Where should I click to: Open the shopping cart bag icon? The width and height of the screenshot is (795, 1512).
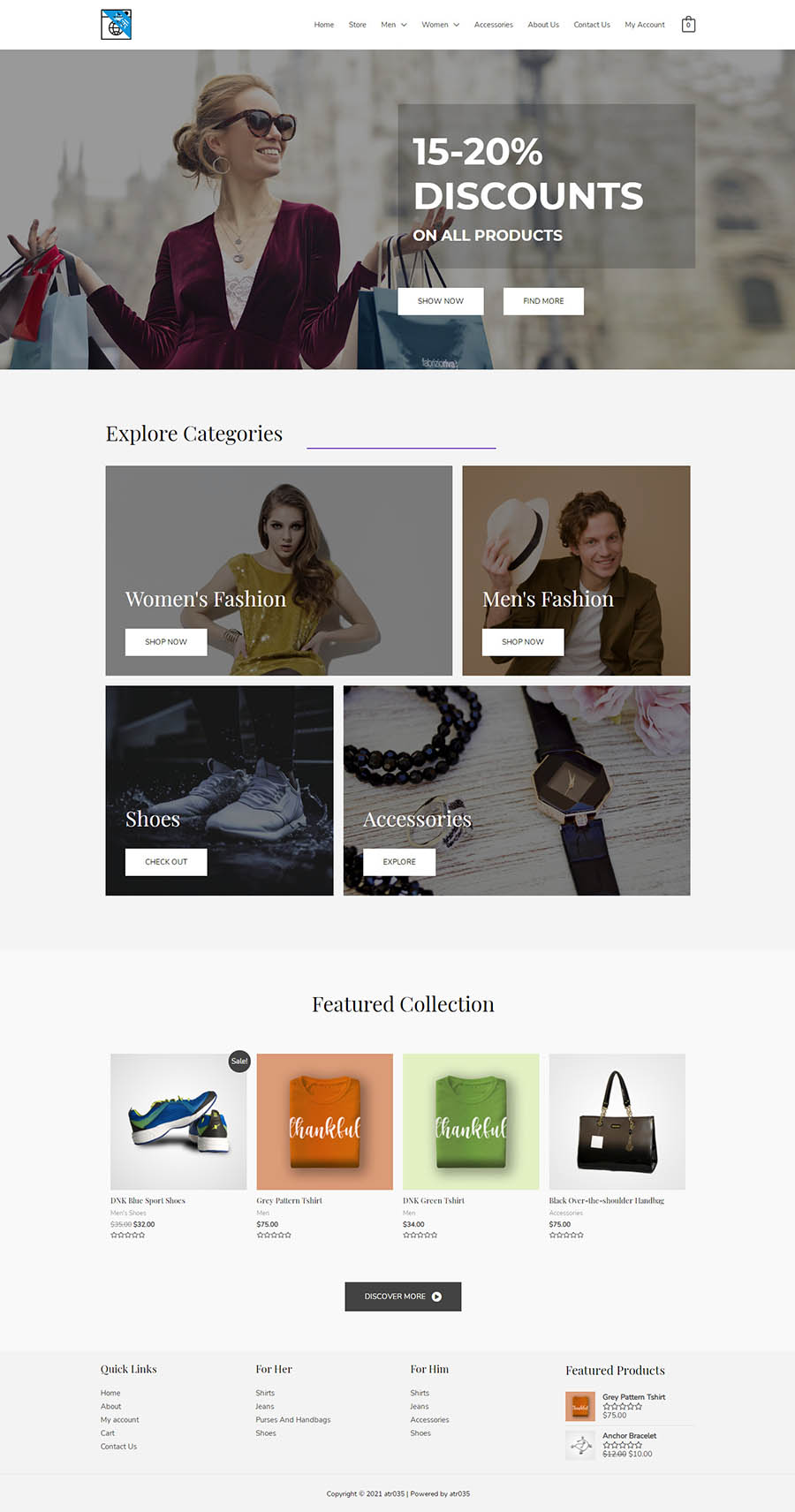688,25
